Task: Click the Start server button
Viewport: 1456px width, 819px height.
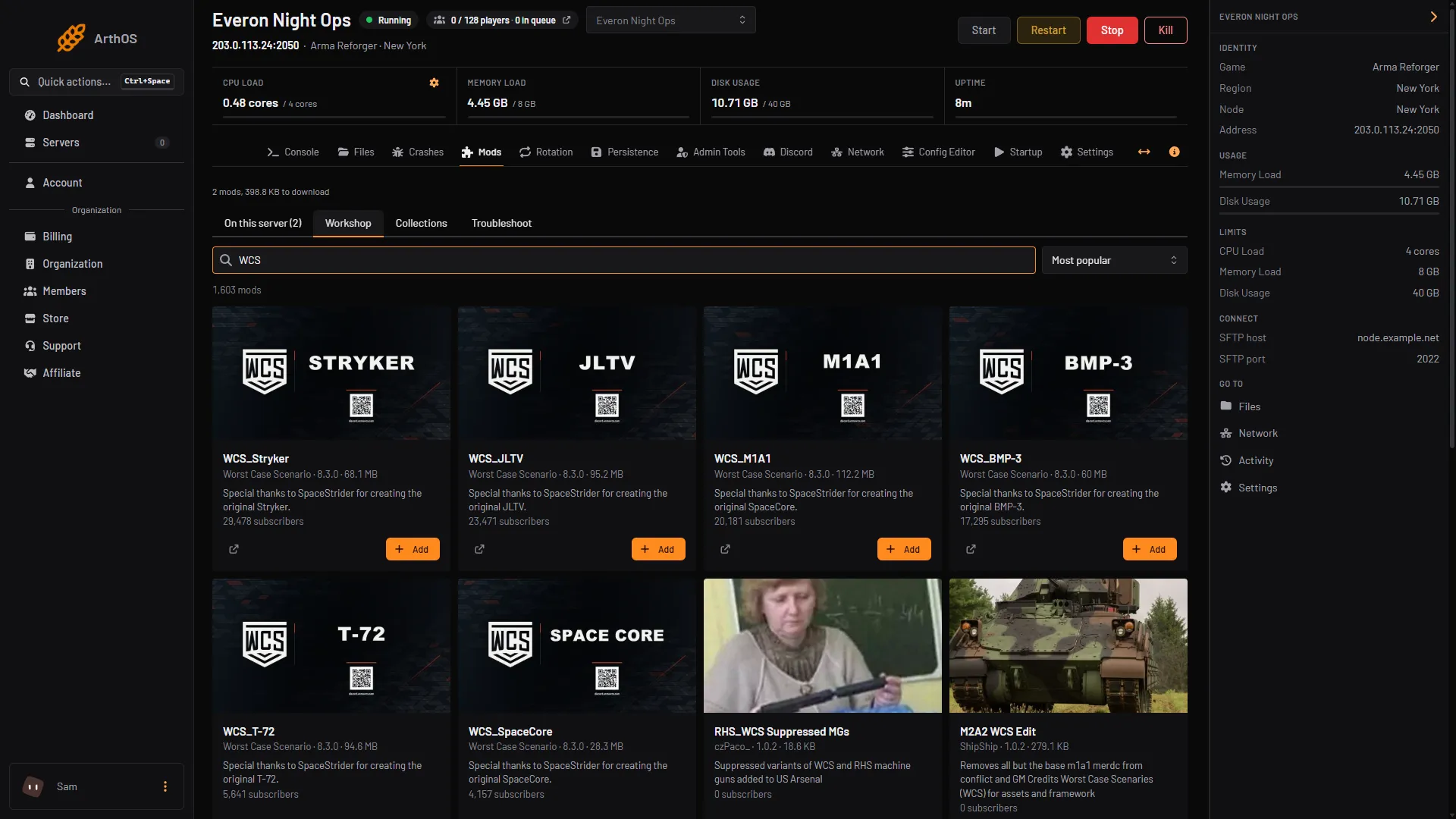Action: (x=984, y=30)
